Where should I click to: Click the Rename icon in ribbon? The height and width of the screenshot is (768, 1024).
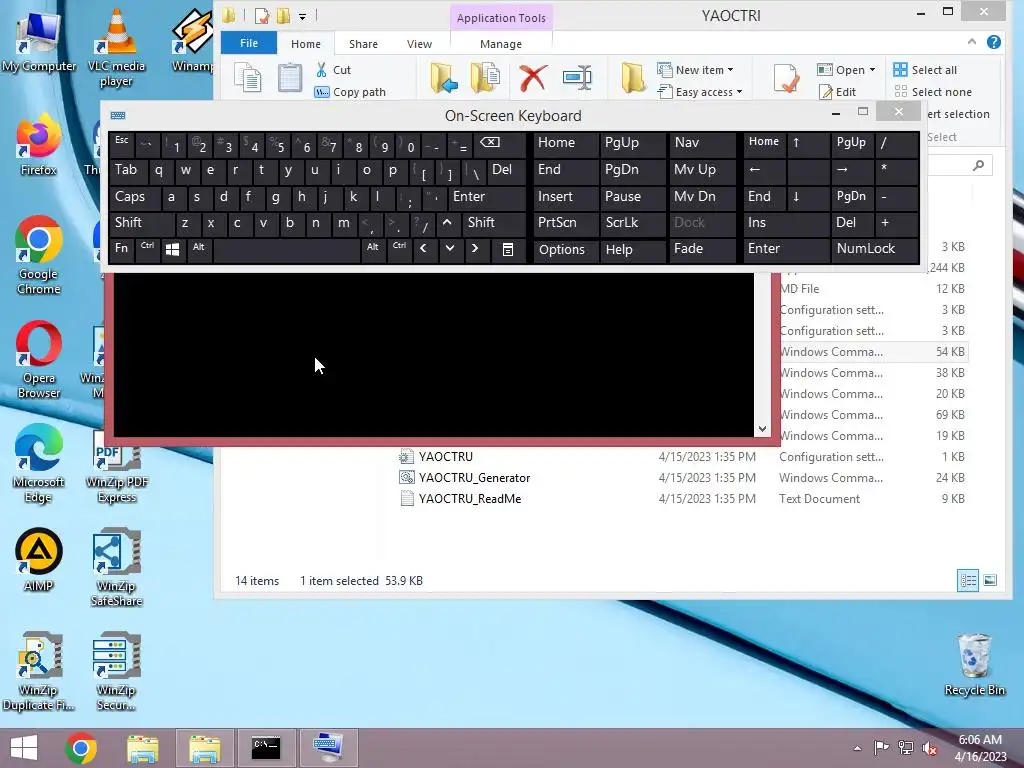point(577,78)
